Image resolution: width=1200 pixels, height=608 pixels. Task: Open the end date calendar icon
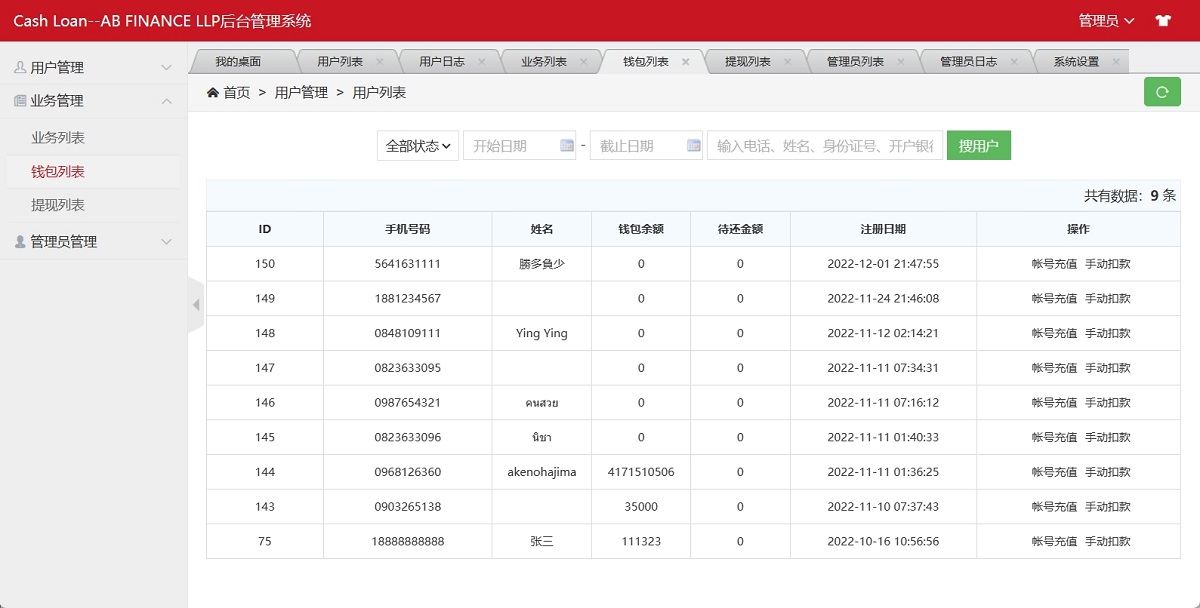click(694, 146)
